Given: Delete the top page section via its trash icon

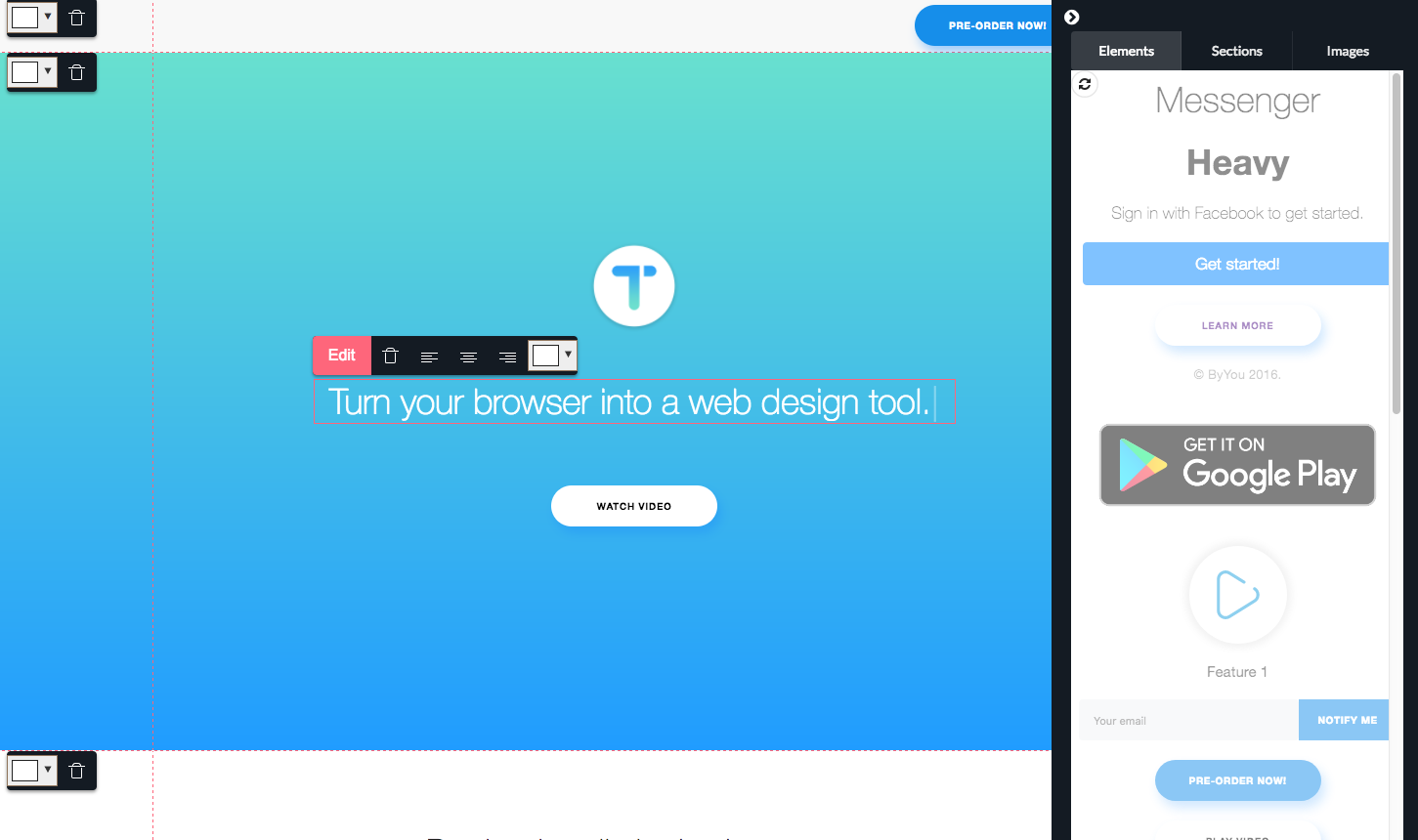Looking at the screenshot, I should click(76, 19).
